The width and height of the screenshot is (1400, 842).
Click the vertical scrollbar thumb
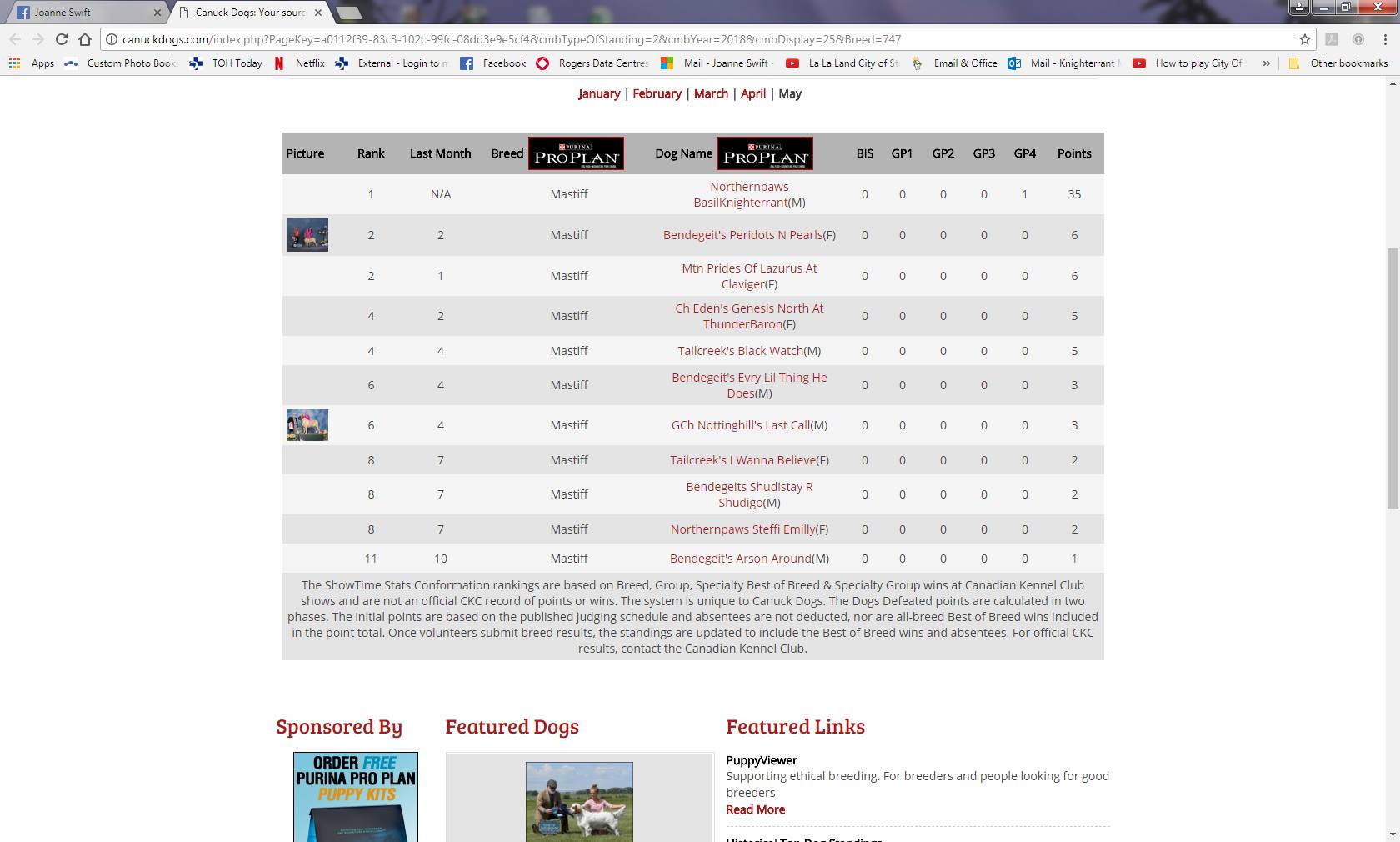(1392, 378)
